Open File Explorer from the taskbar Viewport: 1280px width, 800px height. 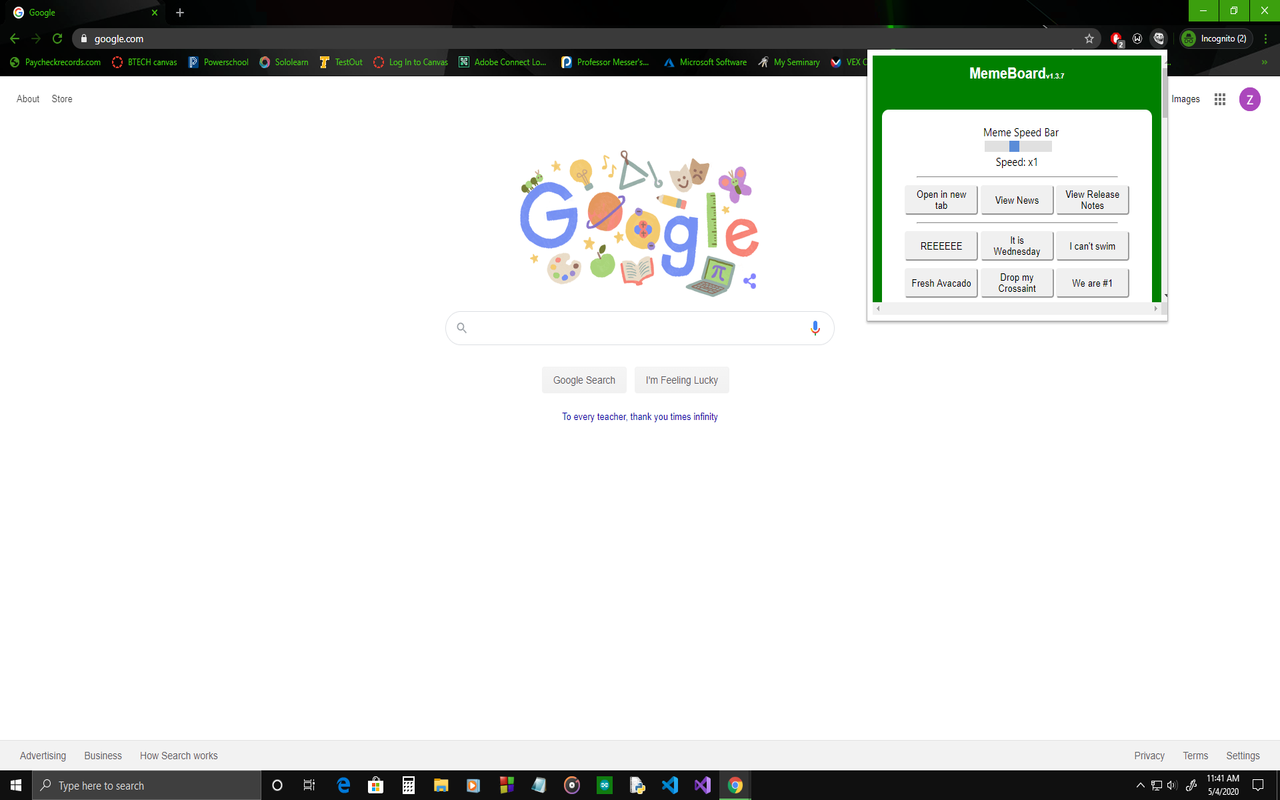point(441,785)
